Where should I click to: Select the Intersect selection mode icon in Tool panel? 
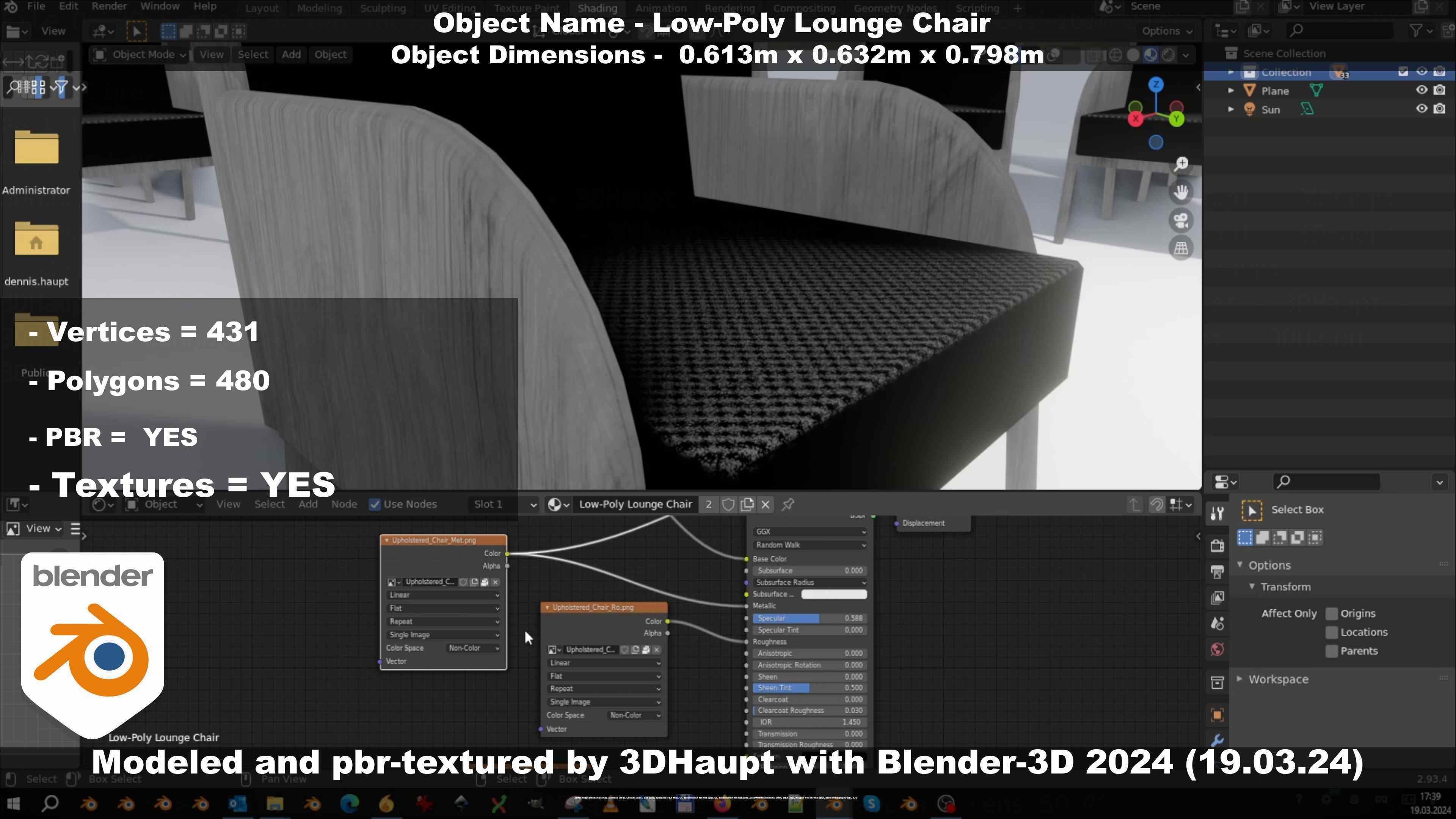pos(1315,538)
